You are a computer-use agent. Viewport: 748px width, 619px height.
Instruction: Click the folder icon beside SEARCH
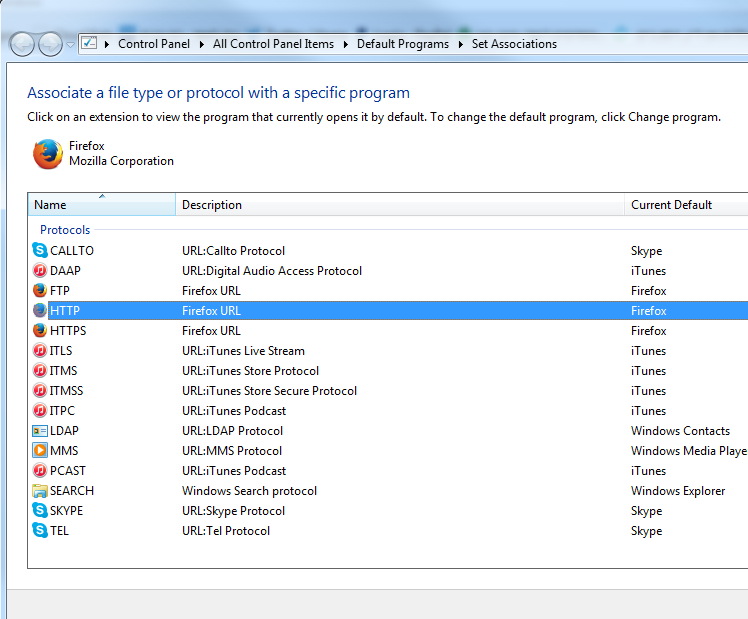tap(40, 491)
